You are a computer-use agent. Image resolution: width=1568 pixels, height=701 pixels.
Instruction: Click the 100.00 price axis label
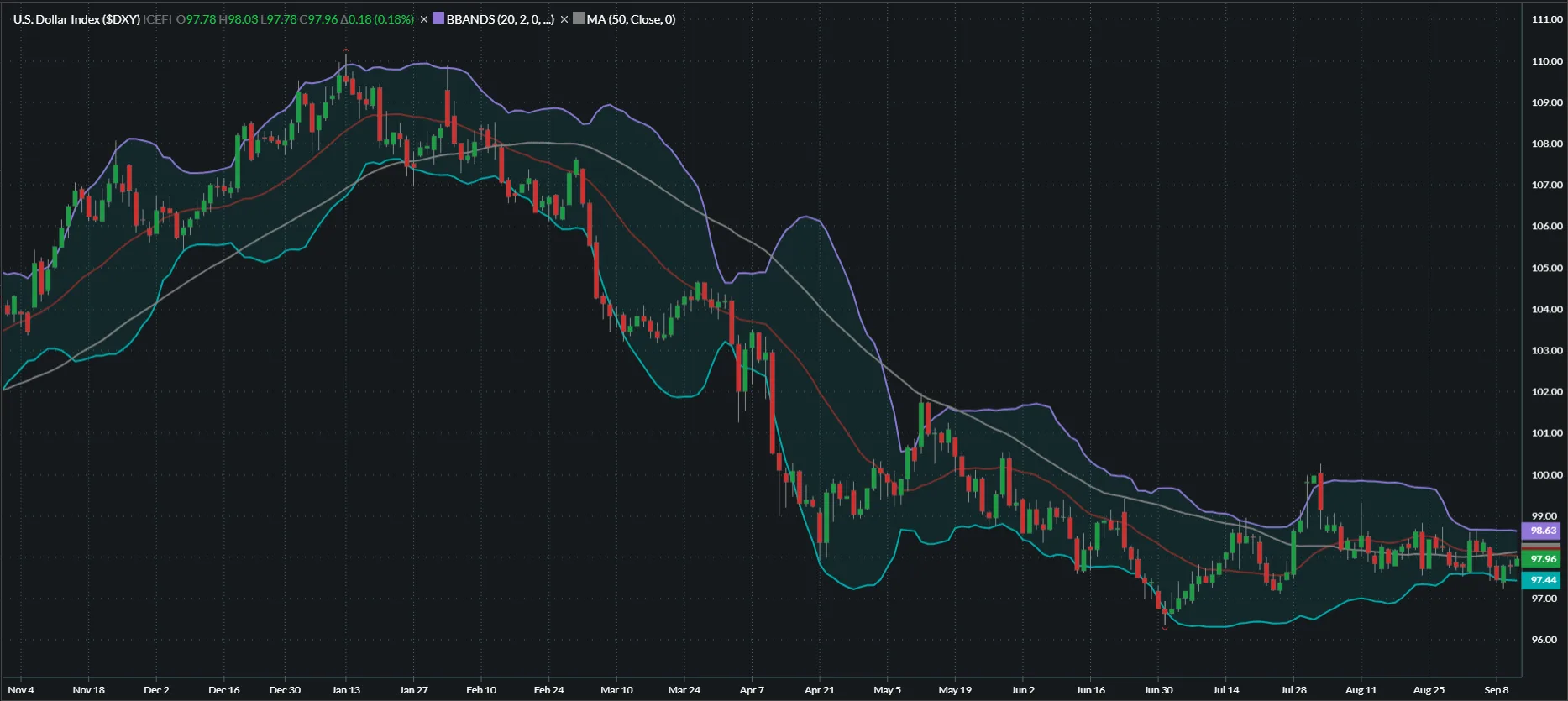point(1546,475)
